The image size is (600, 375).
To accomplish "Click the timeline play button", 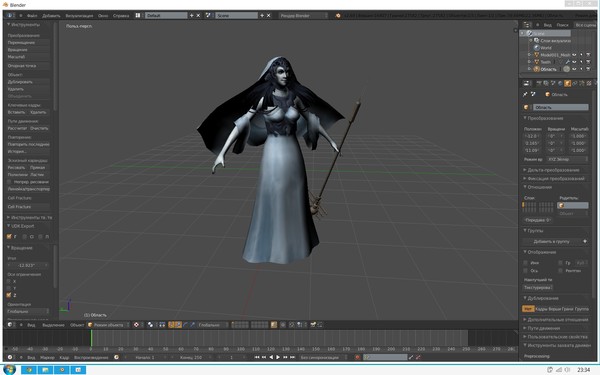I will (278, 357).
